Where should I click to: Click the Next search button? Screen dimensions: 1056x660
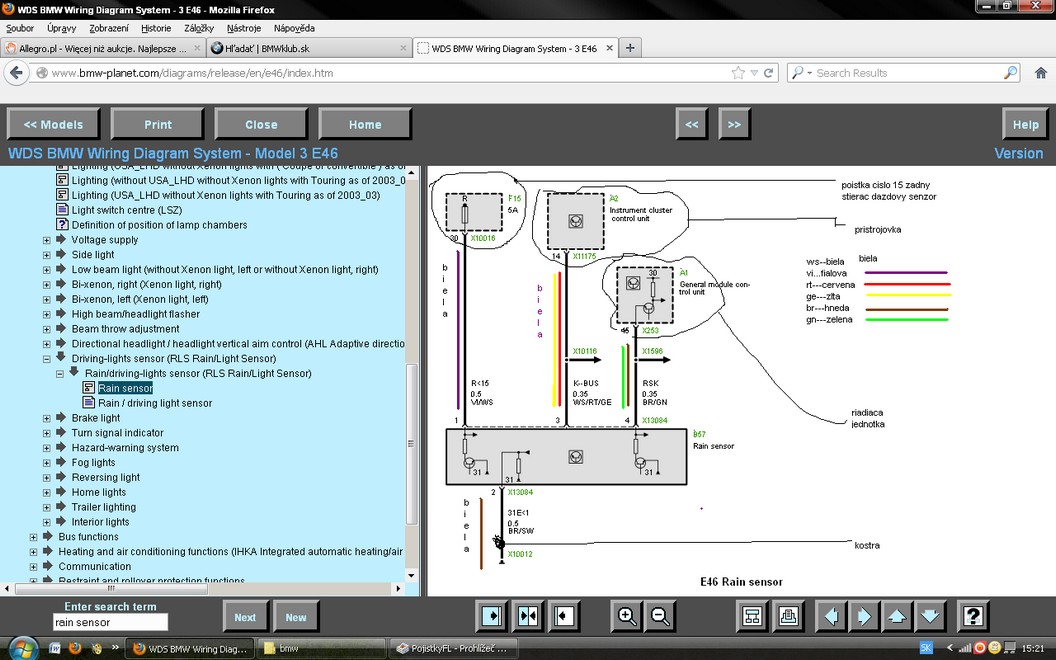tap(245, 617)
